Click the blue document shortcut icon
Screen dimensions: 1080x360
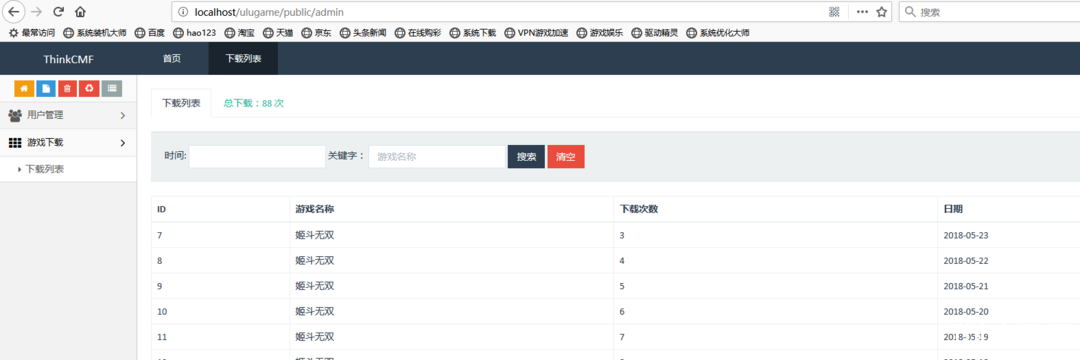coord(46,89)
